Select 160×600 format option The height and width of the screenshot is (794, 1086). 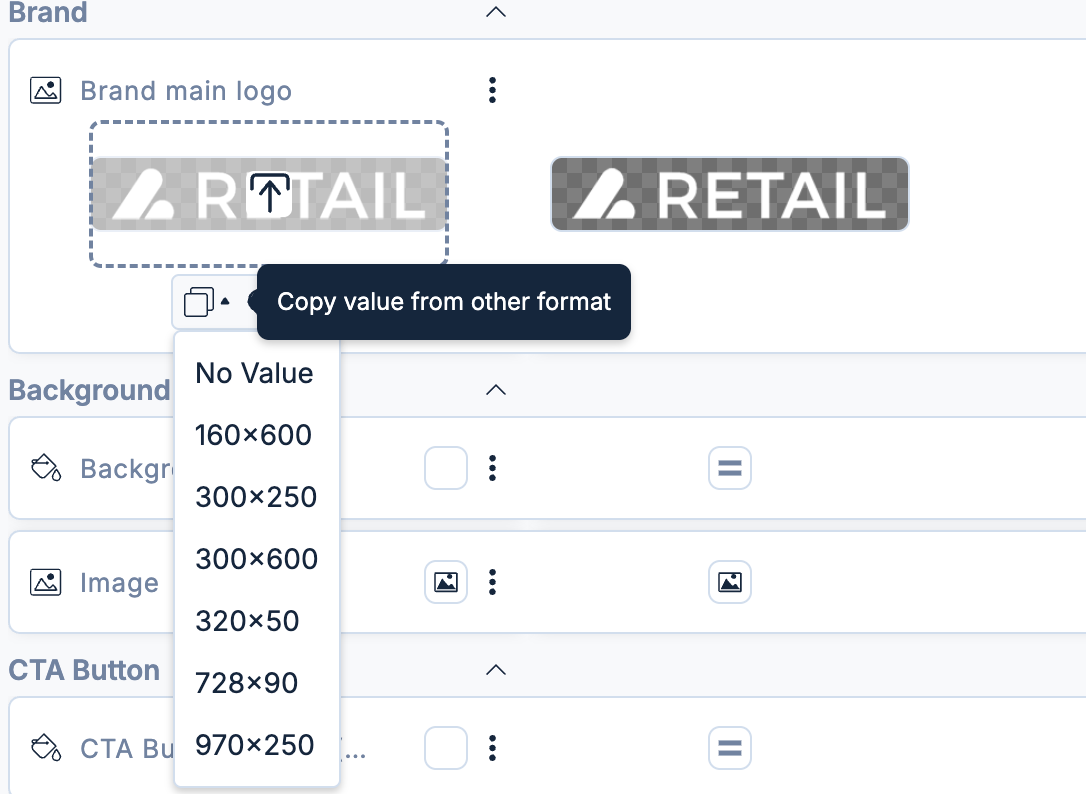[256, 435]
